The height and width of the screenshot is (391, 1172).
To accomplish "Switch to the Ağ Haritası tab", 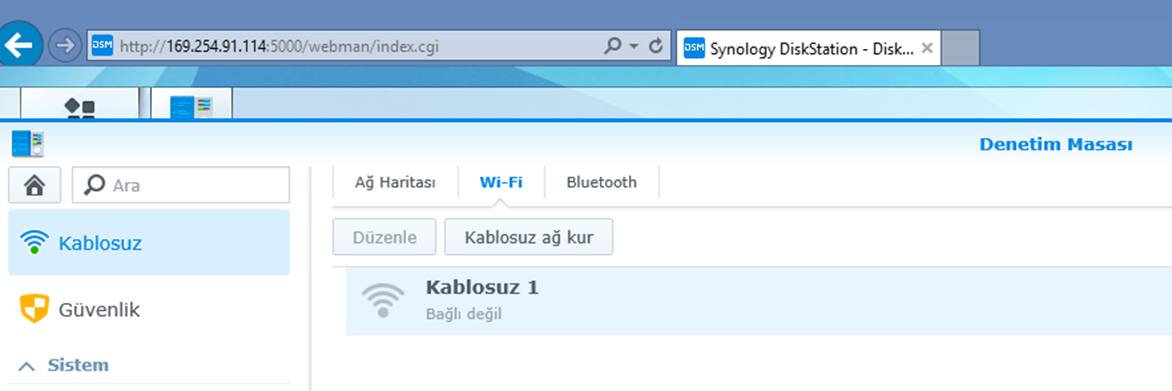I will (x=395, y=182).
